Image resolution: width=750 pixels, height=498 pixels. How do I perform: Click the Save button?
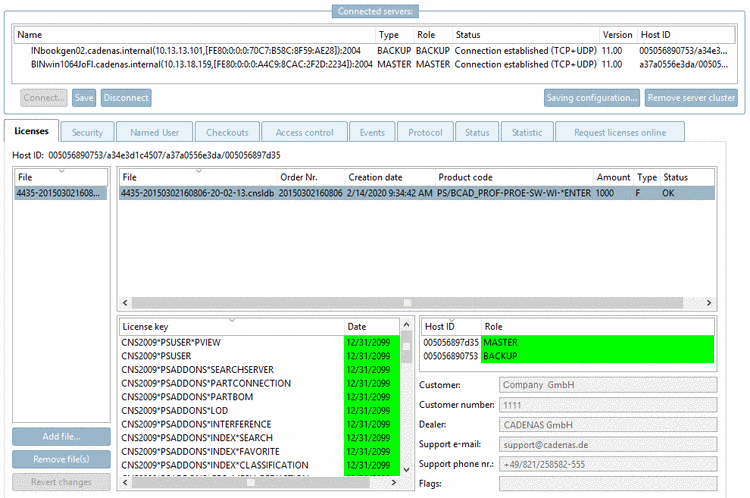[x=84, y=98]
